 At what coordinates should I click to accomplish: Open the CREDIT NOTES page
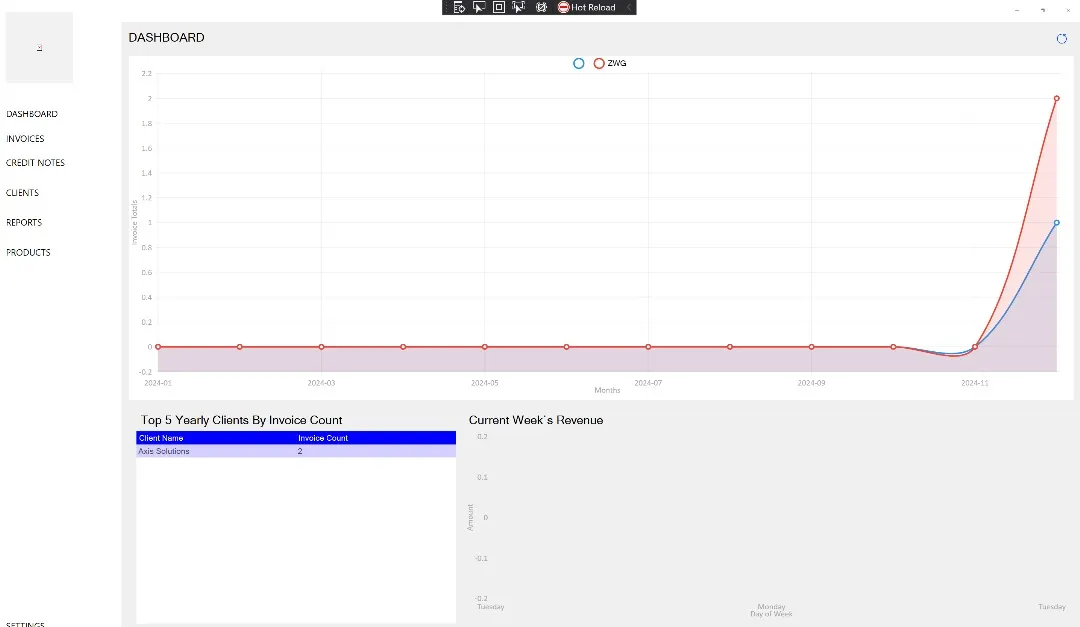[35, 163]
